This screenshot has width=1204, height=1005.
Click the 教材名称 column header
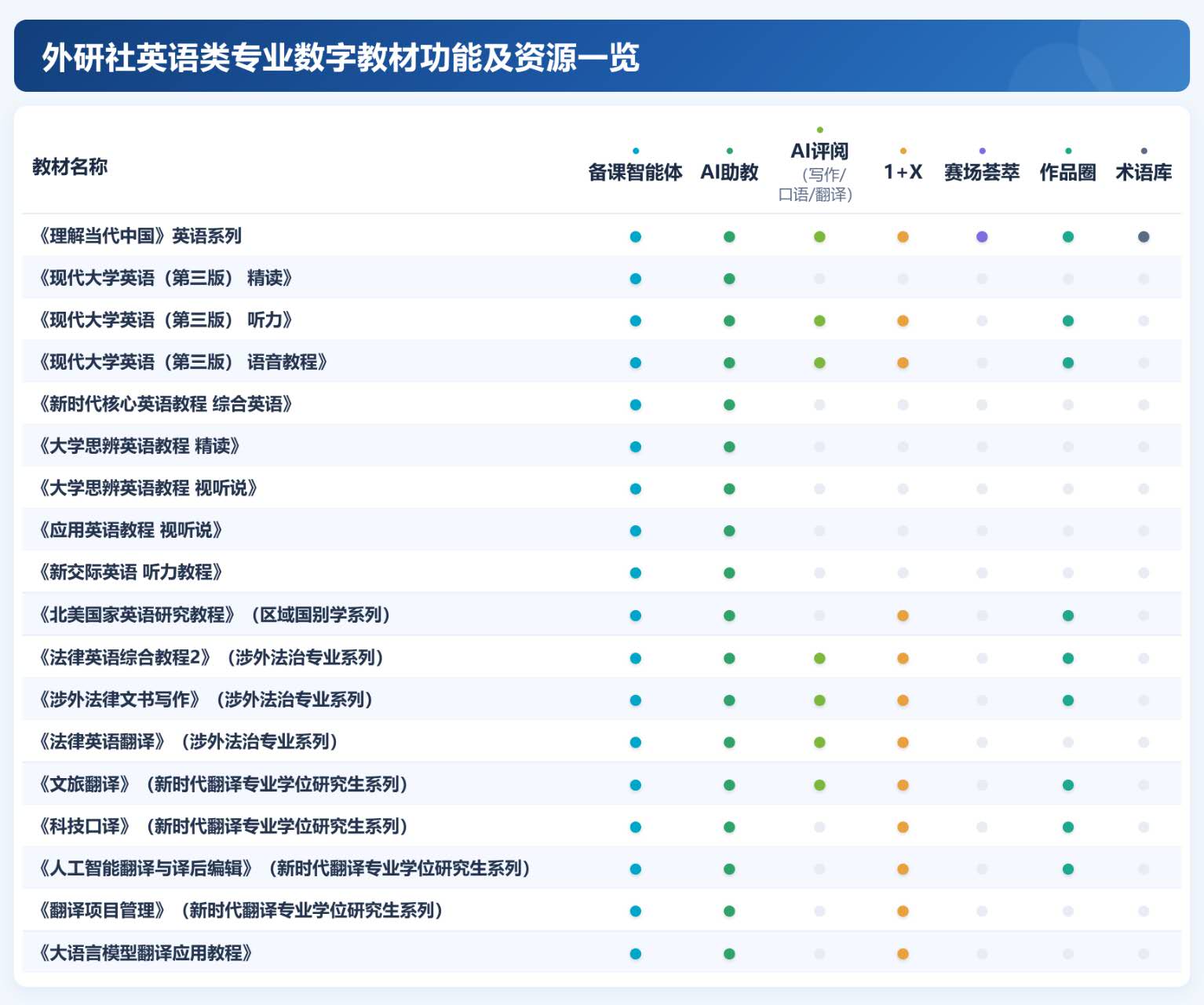(70, 166)
